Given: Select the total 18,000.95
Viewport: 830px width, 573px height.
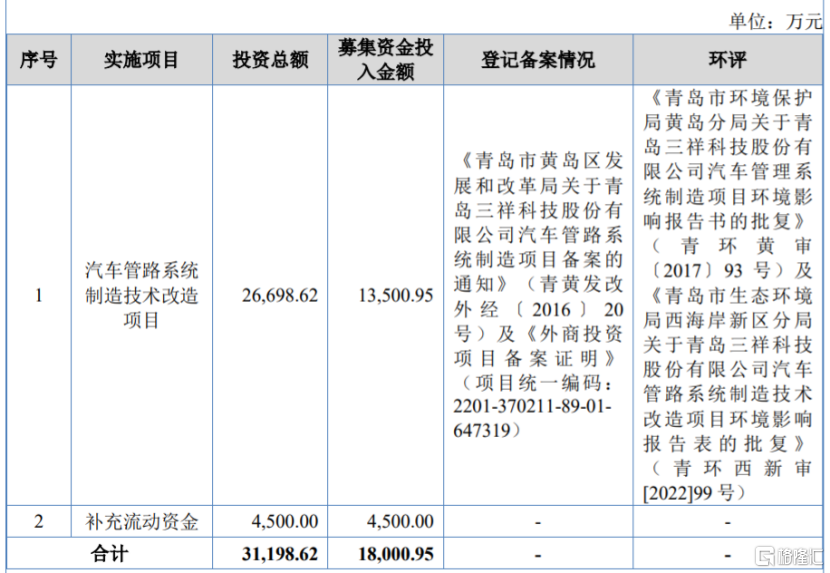Looking at the screenshot, I should pos(396,554).
